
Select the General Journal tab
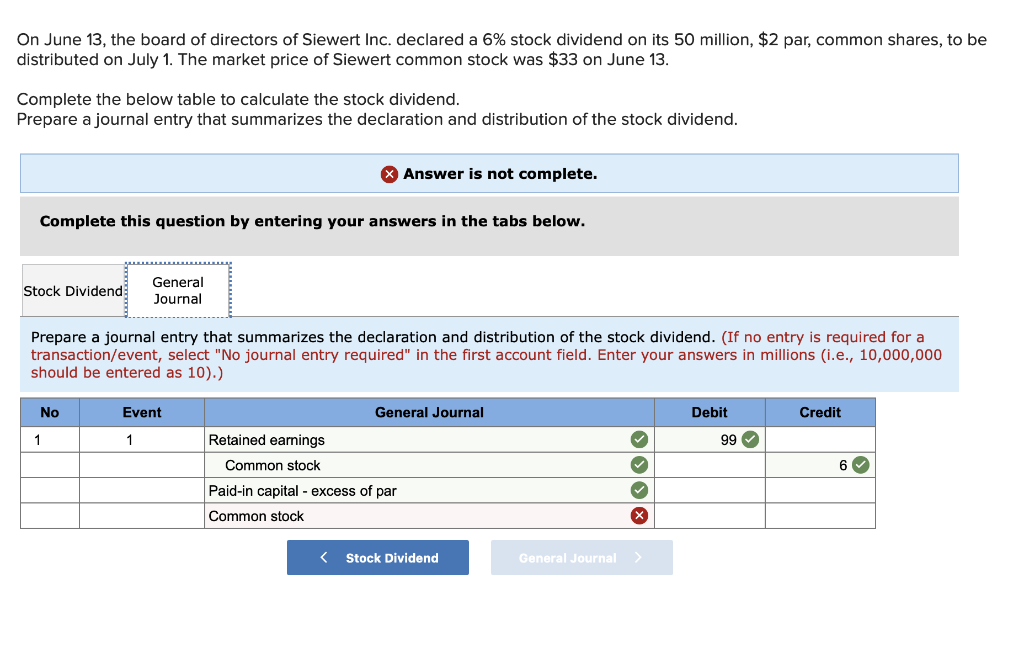tap(177, 290)
